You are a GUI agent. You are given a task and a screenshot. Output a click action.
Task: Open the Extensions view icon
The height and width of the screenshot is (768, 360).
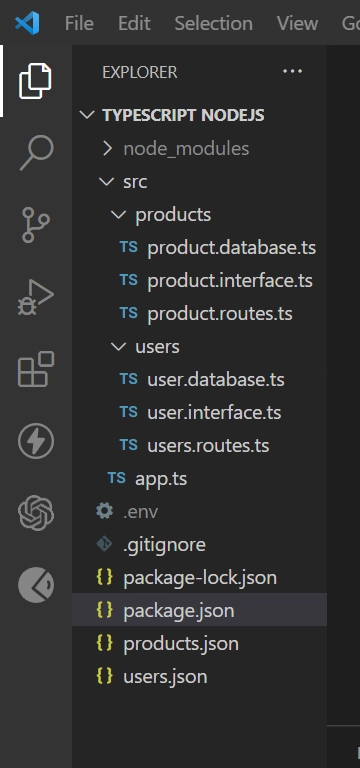tap(36, 369)
